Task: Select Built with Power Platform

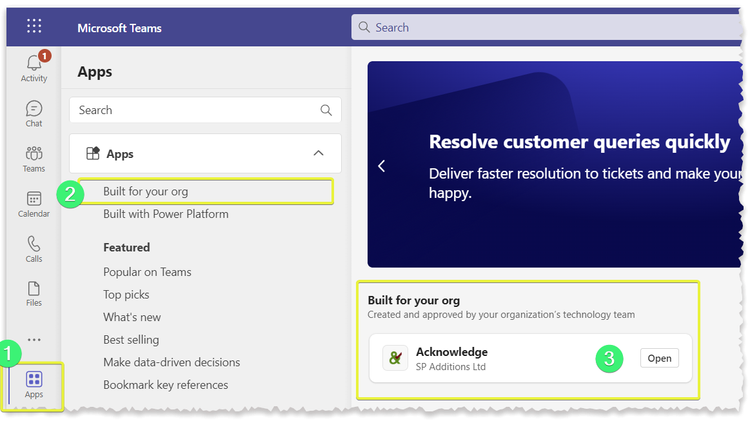Action: click(x=166, y=214)
